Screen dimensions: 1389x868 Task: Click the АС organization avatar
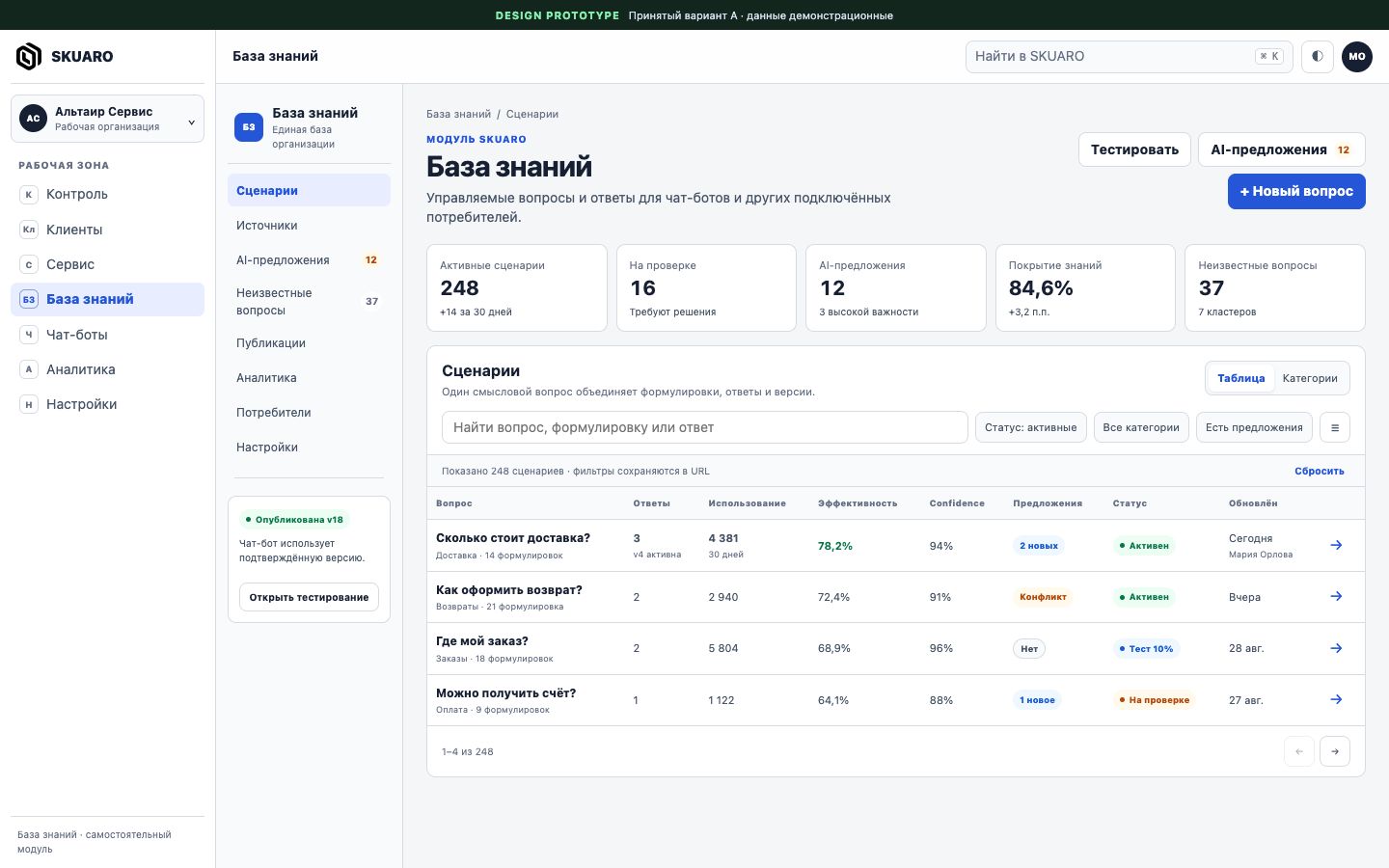point(33,119)
